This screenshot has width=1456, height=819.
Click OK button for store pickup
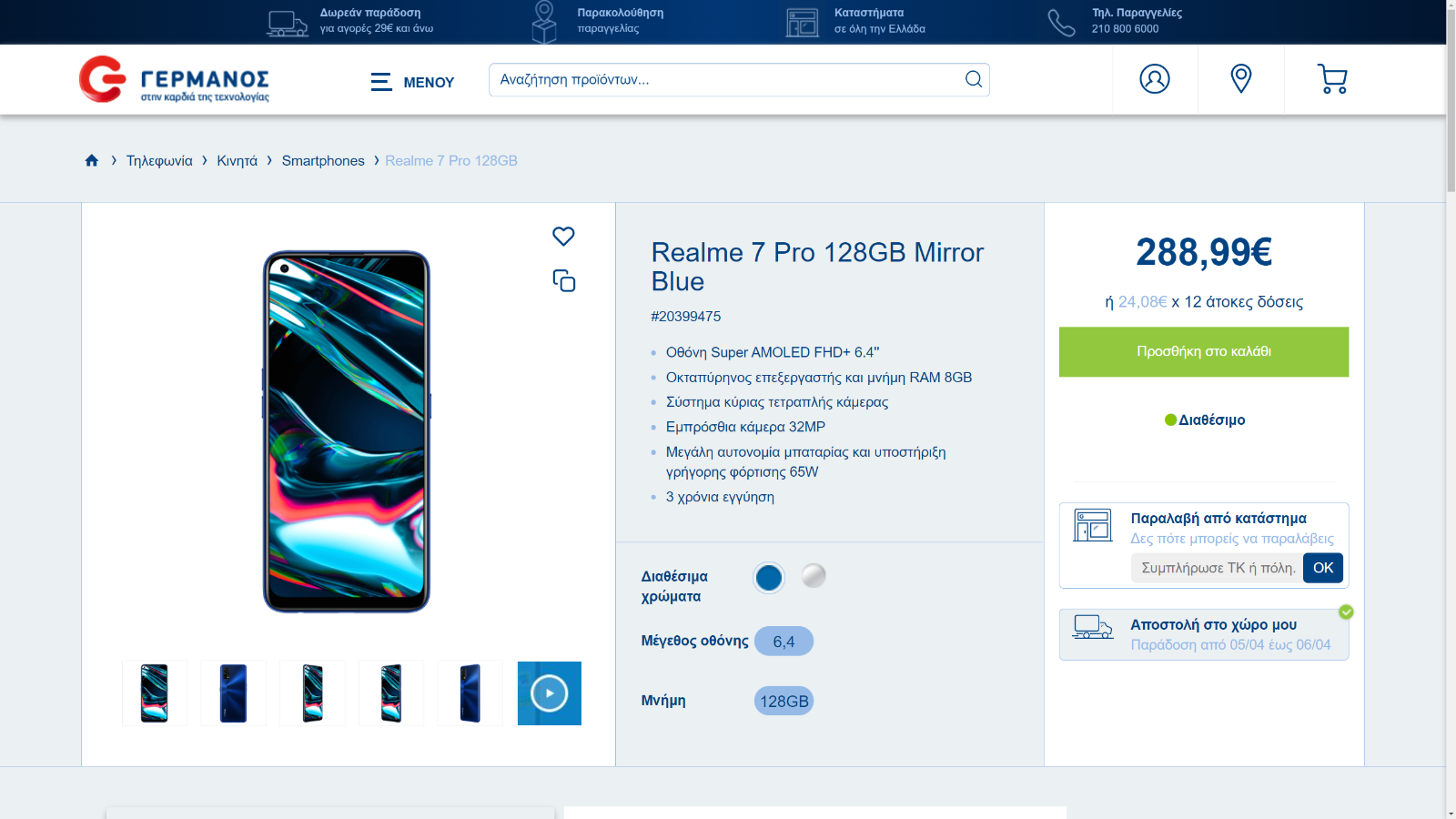tap(1323, 568)
